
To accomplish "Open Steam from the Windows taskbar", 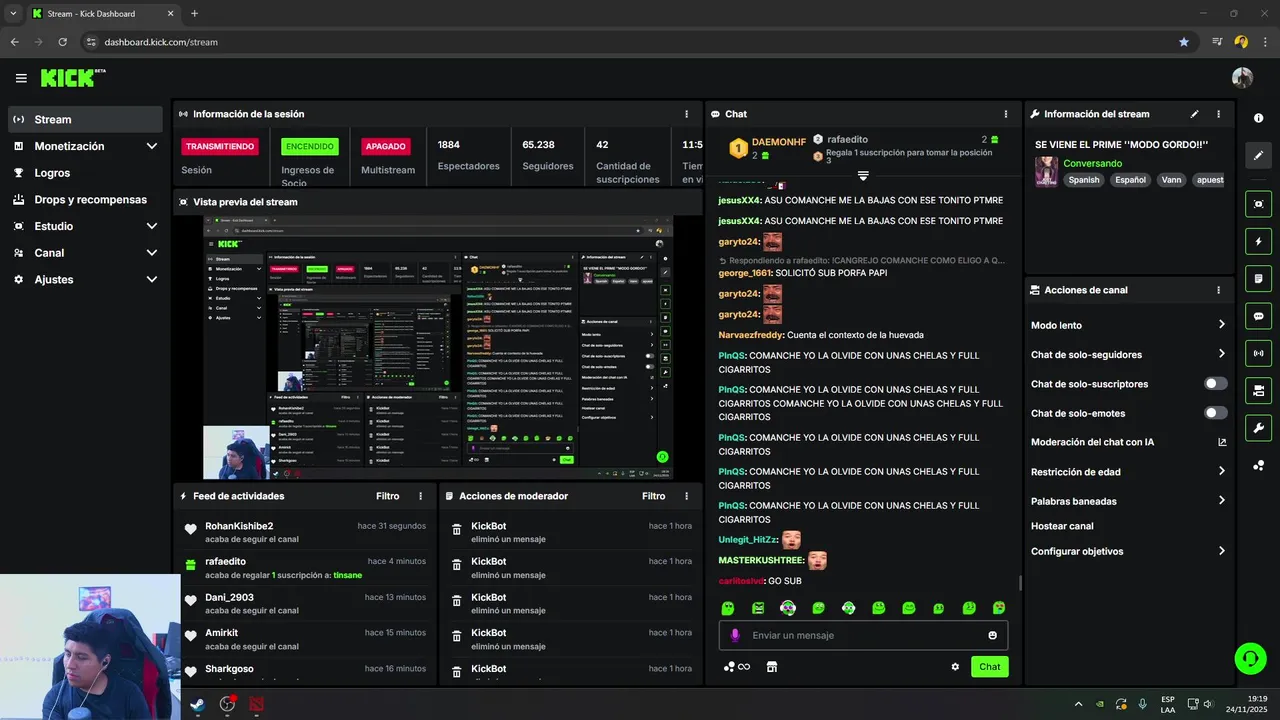I will (x=198, y=704).
